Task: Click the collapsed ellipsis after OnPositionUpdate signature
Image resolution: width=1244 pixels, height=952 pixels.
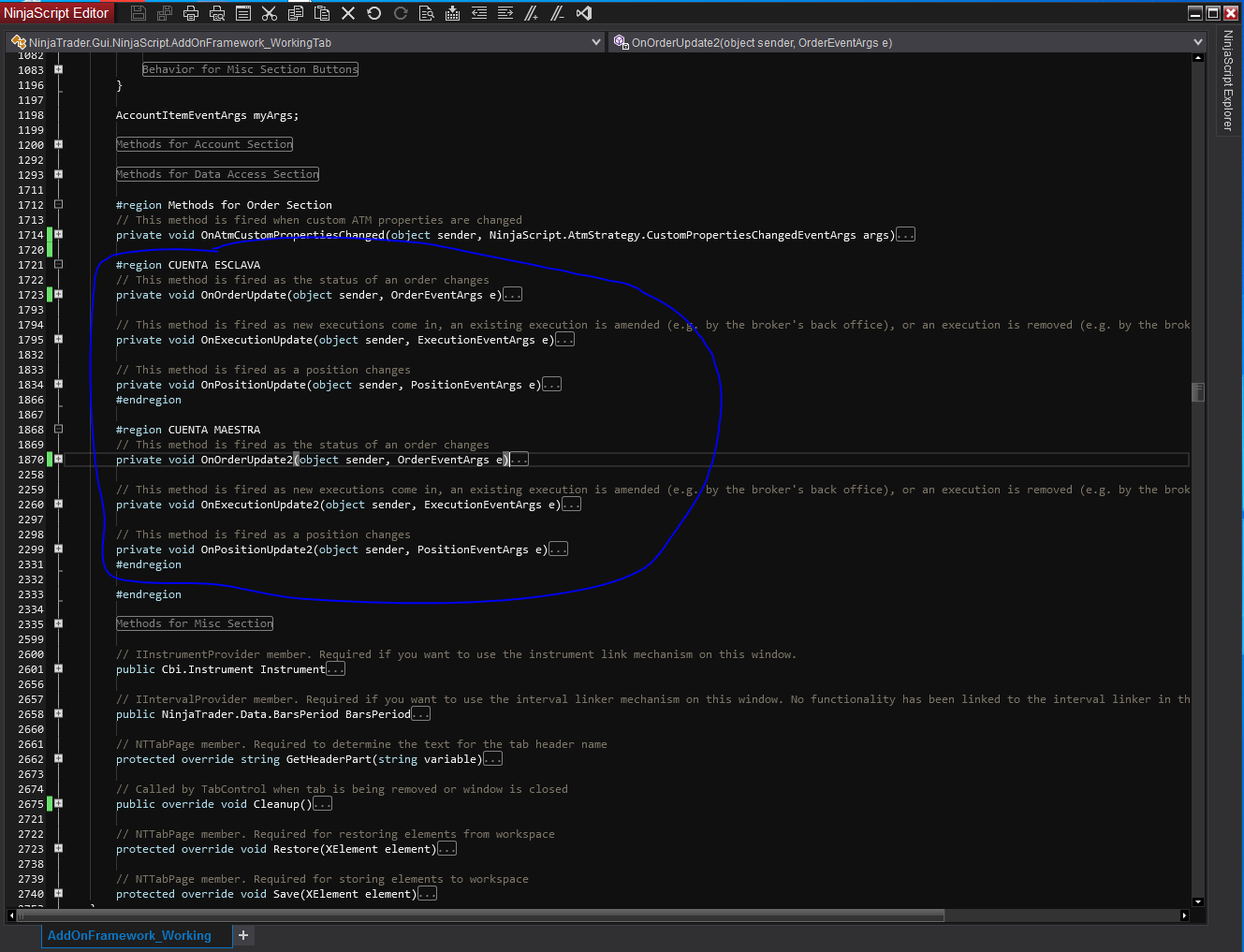Action: click(x=551, y=384)
